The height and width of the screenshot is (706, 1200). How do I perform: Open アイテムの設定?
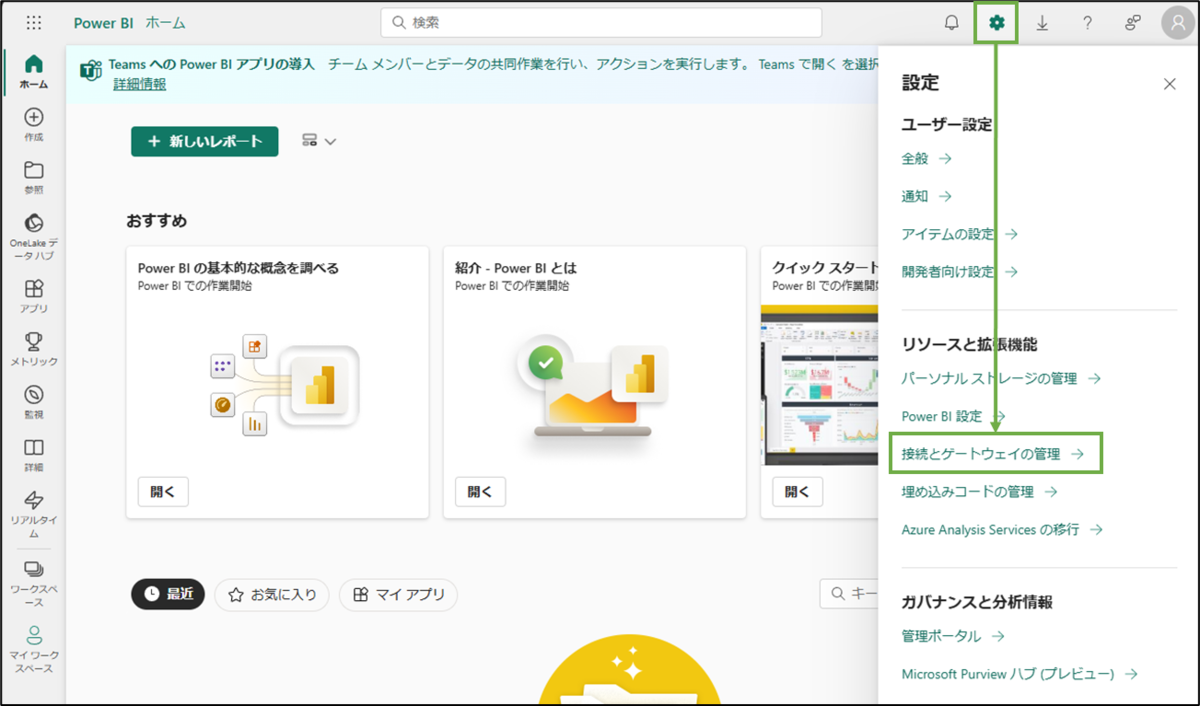959,234
